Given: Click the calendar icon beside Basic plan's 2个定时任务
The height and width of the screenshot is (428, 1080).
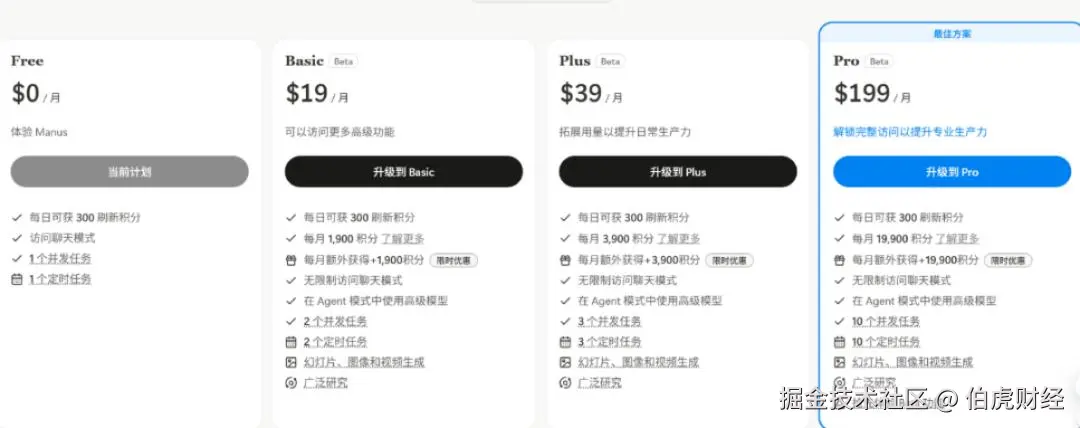Looking at the screenshot, I should coord(291,342).
